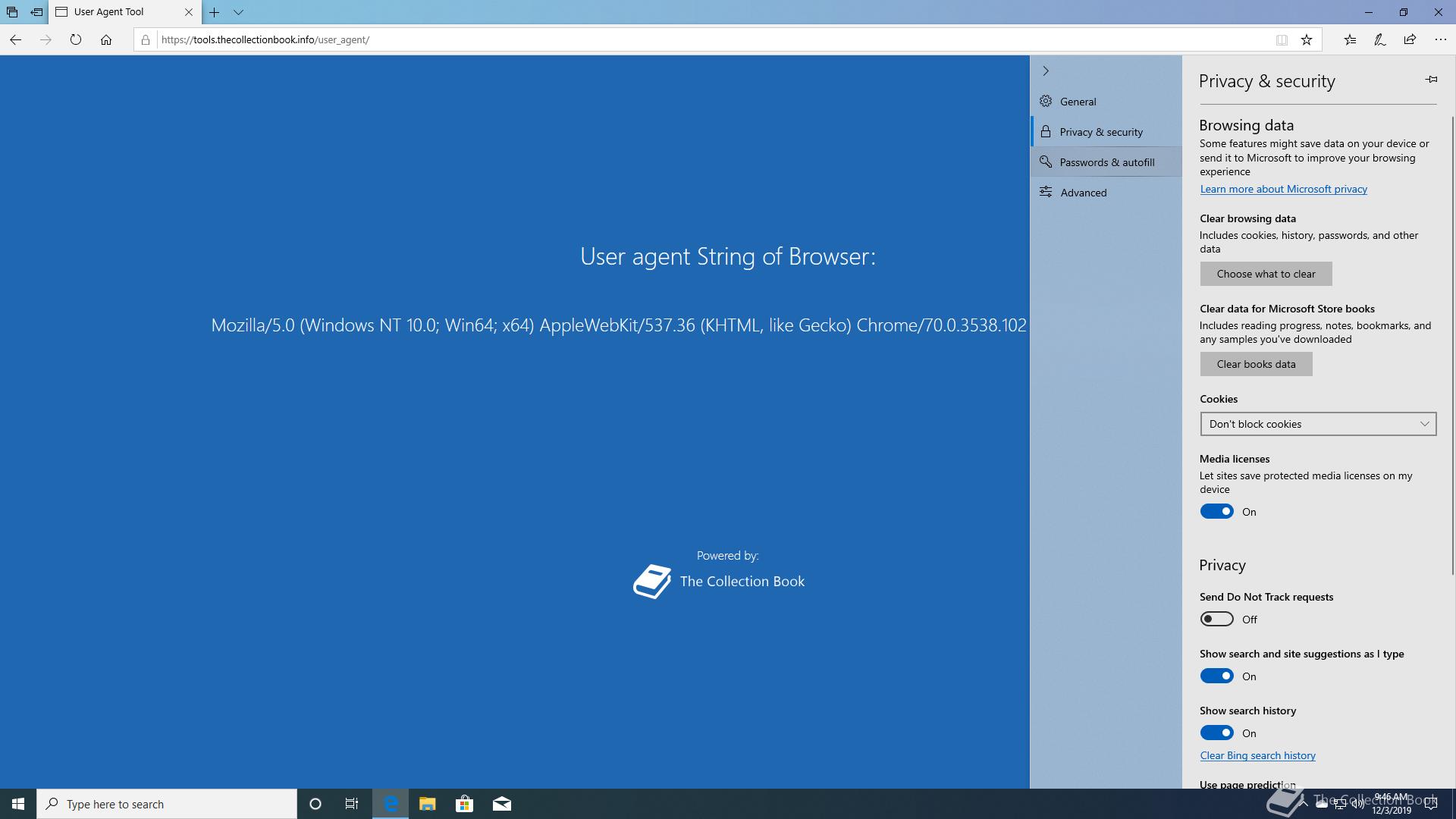Disable Show search history toggle
1456x819 pixels.
(x=1216, y=733)
